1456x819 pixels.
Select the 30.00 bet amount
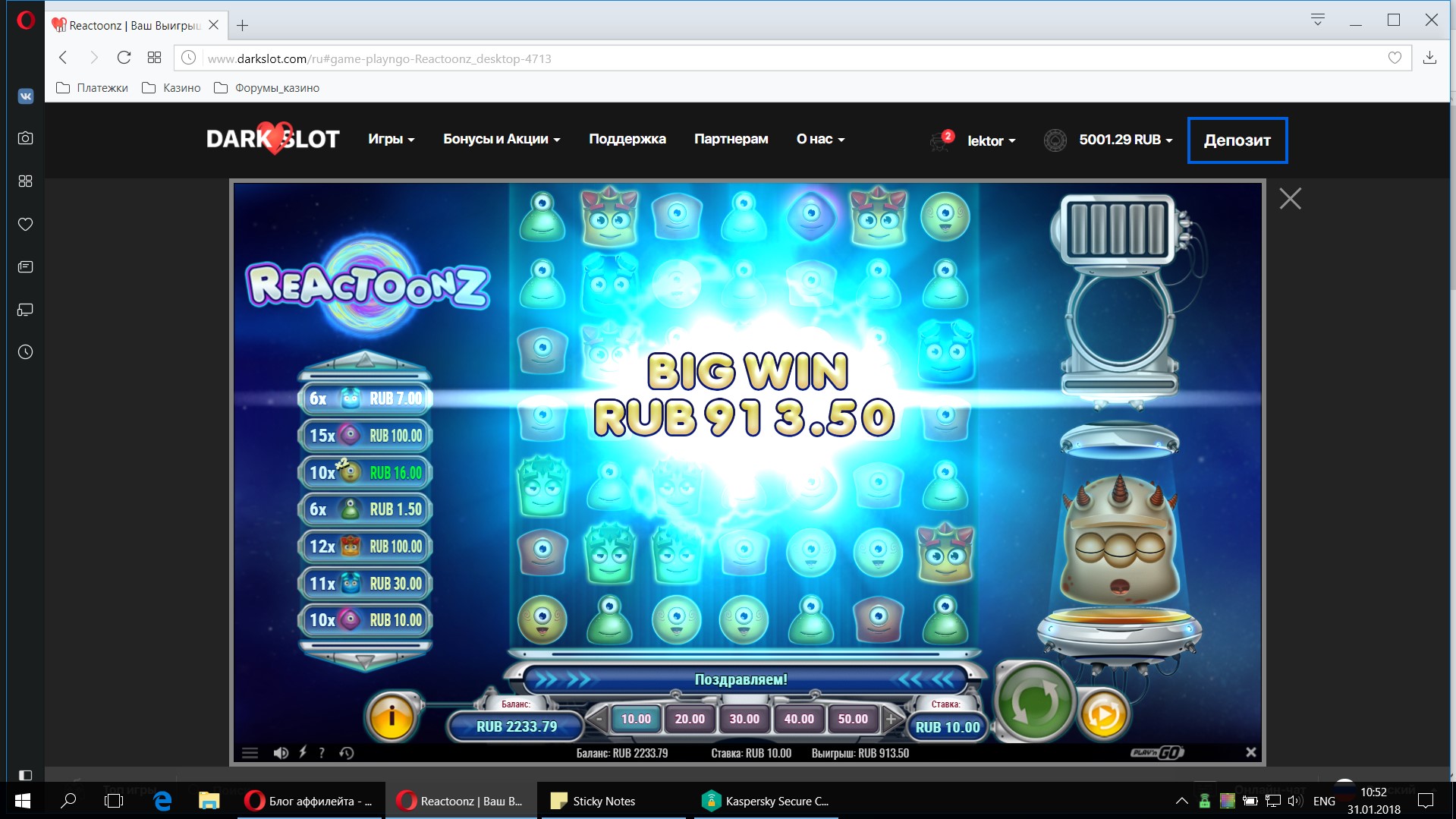(744, 719)
